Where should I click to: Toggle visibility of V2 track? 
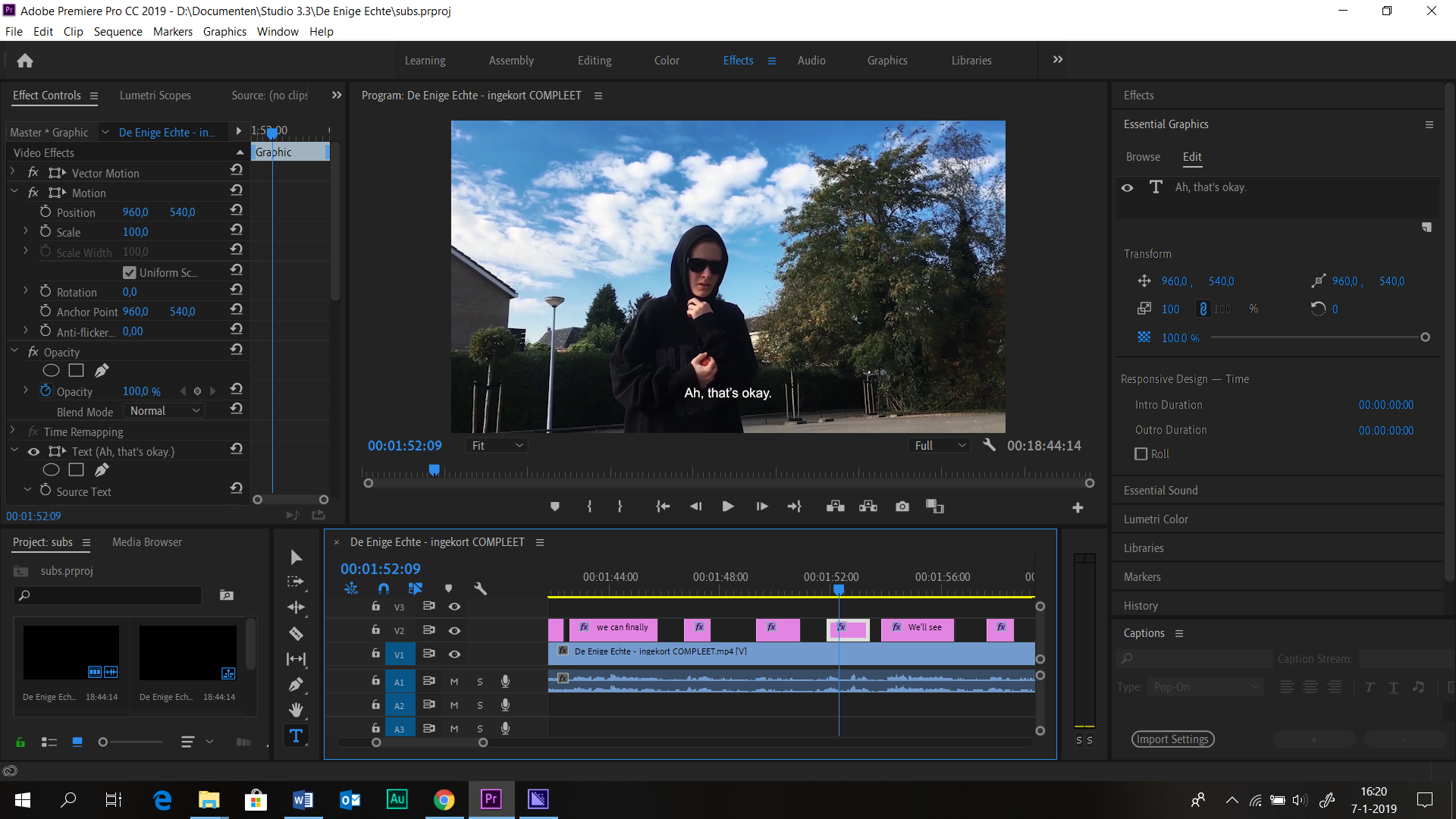pyautogui.click(x=454, y=630)
